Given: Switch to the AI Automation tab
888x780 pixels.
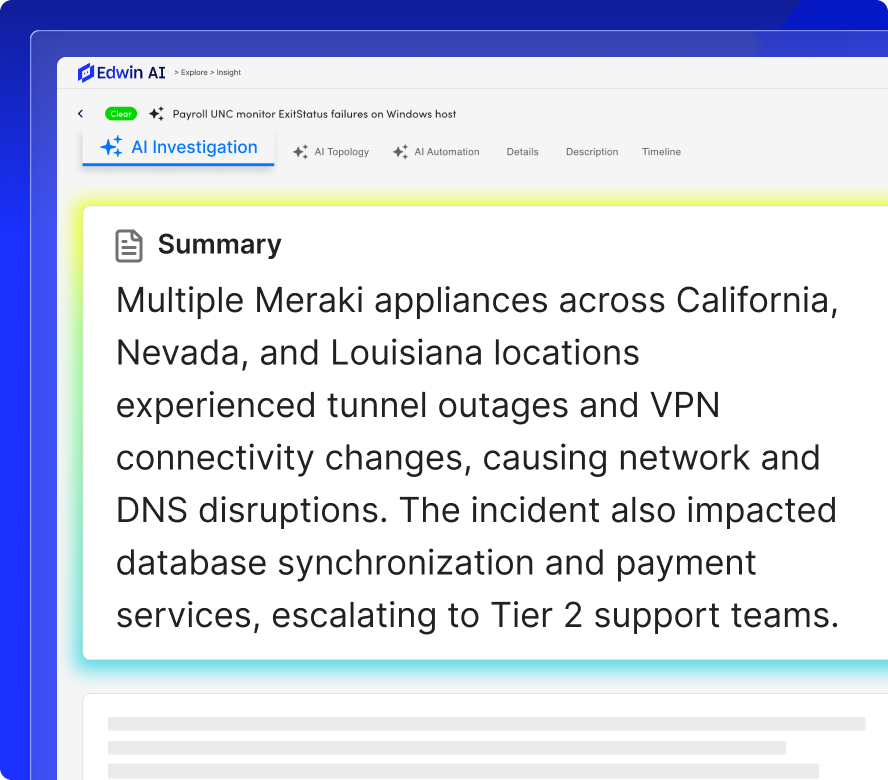Looking at the screenshot, I should (436, 152).
